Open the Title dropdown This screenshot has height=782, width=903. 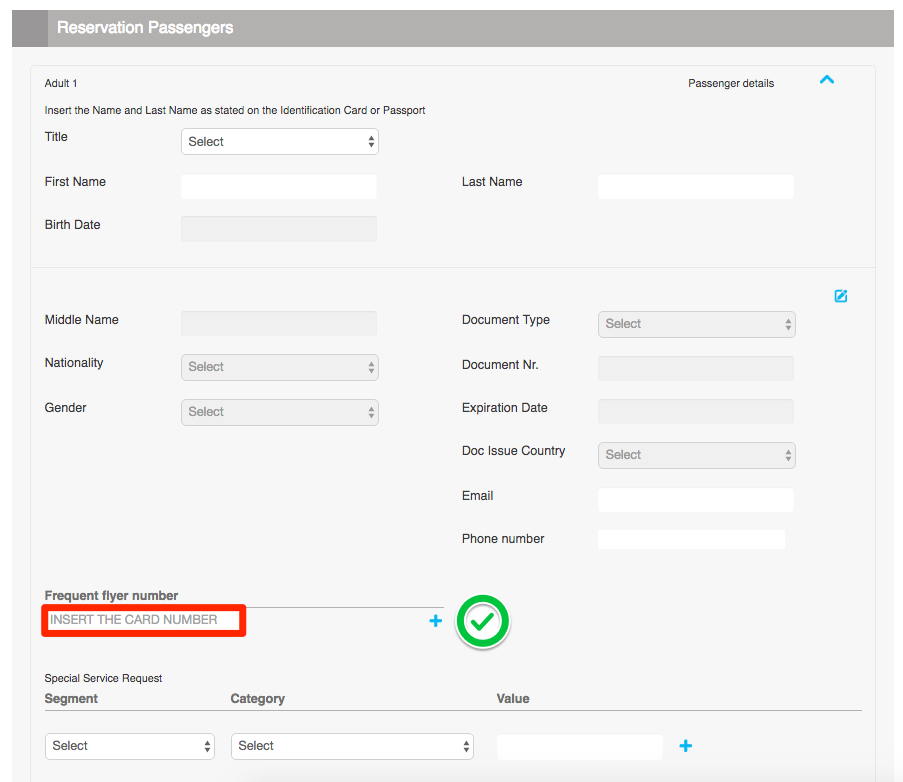tap(279, 142)
